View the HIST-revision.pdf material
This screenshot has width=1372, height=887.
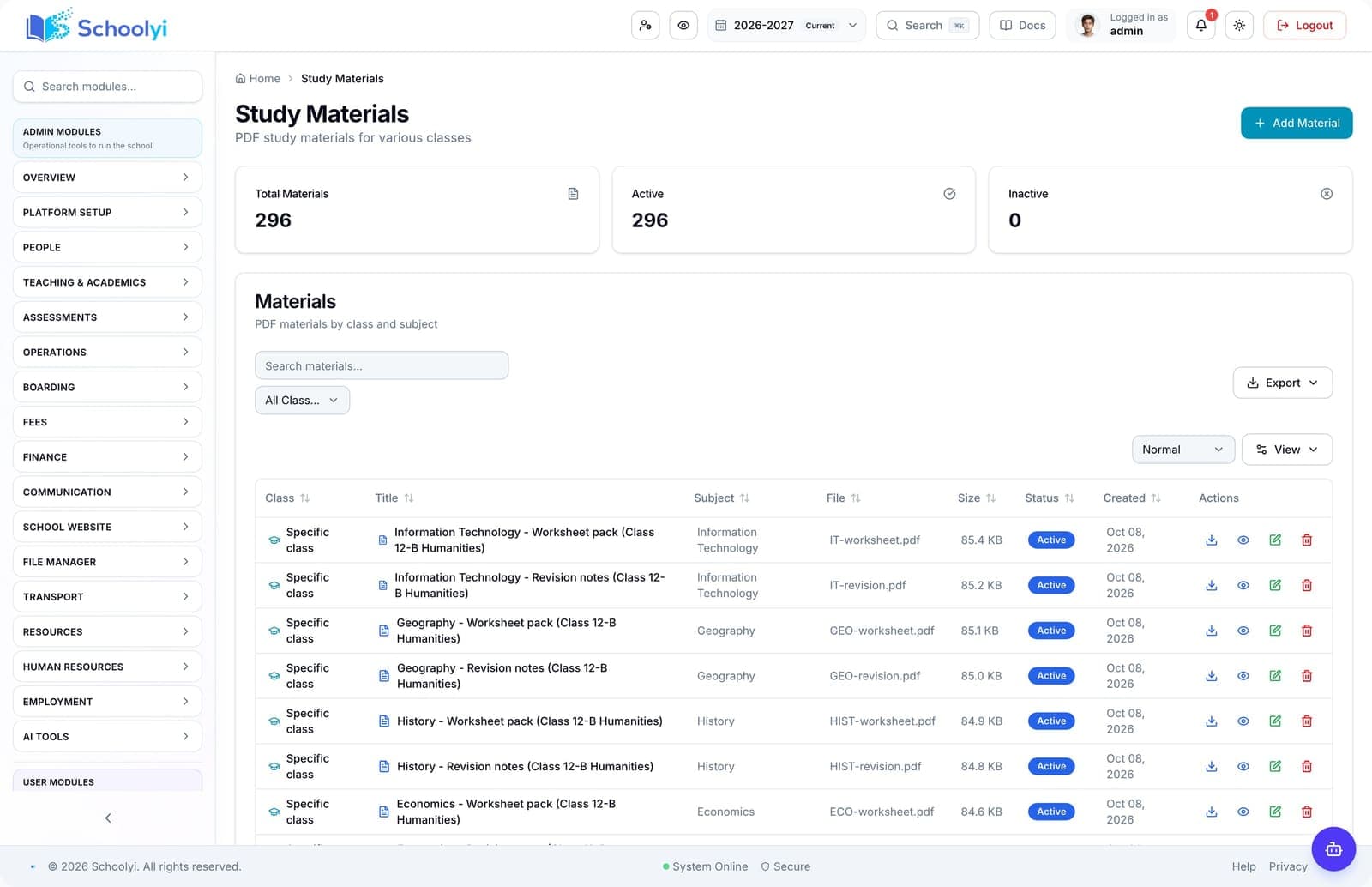point(1243,767)
